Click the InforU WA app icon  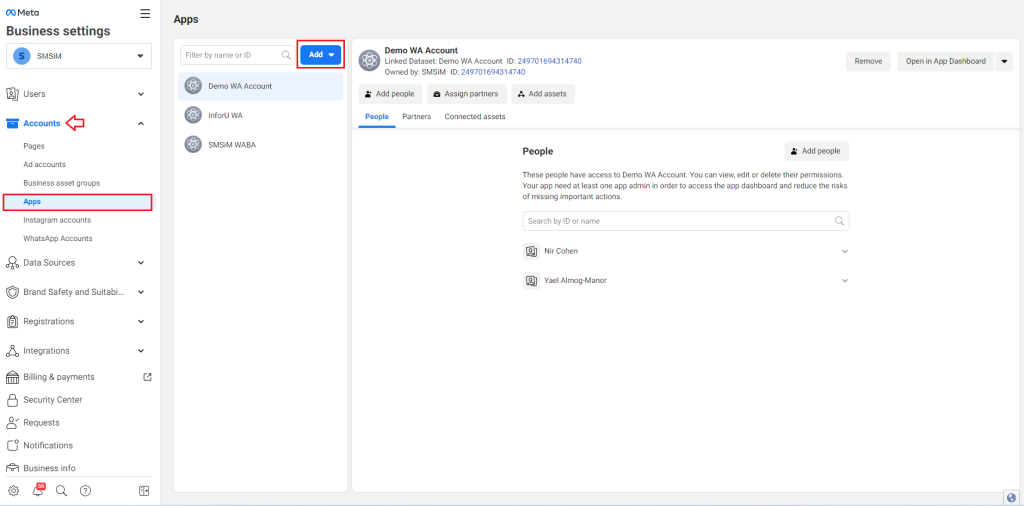[x=193, y=115]
